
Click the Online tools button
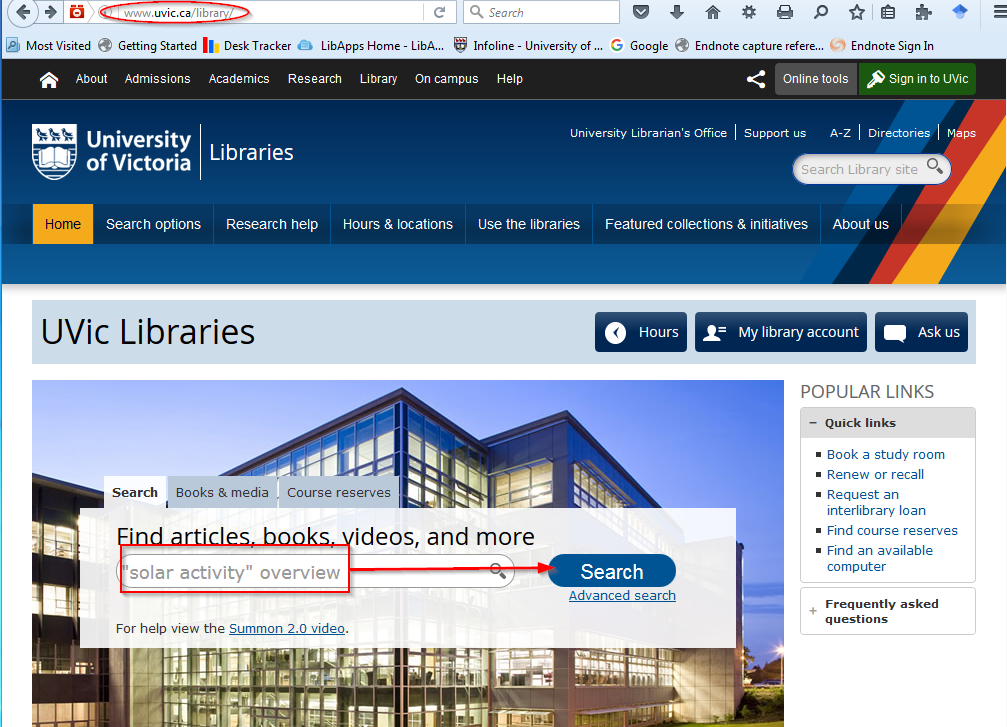(x=816, y=79)
